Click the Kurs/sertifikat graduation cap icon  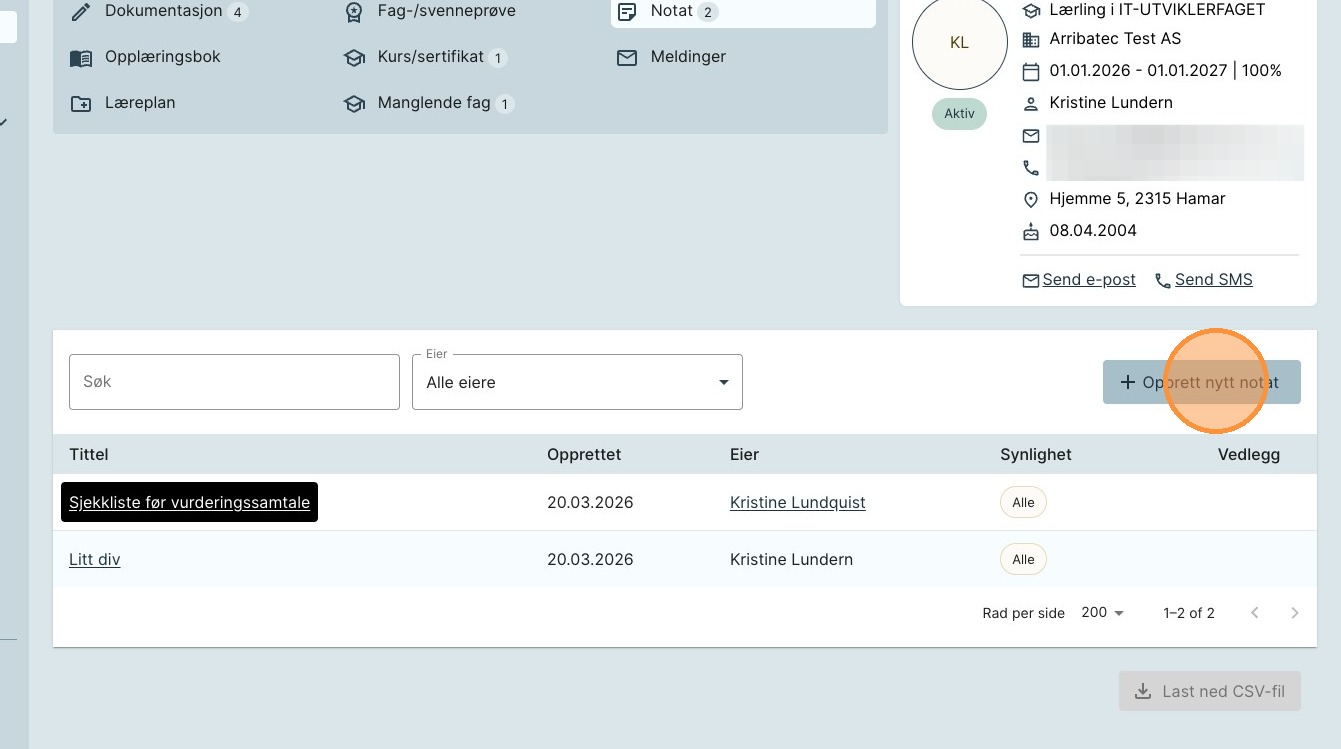(354, 58)
